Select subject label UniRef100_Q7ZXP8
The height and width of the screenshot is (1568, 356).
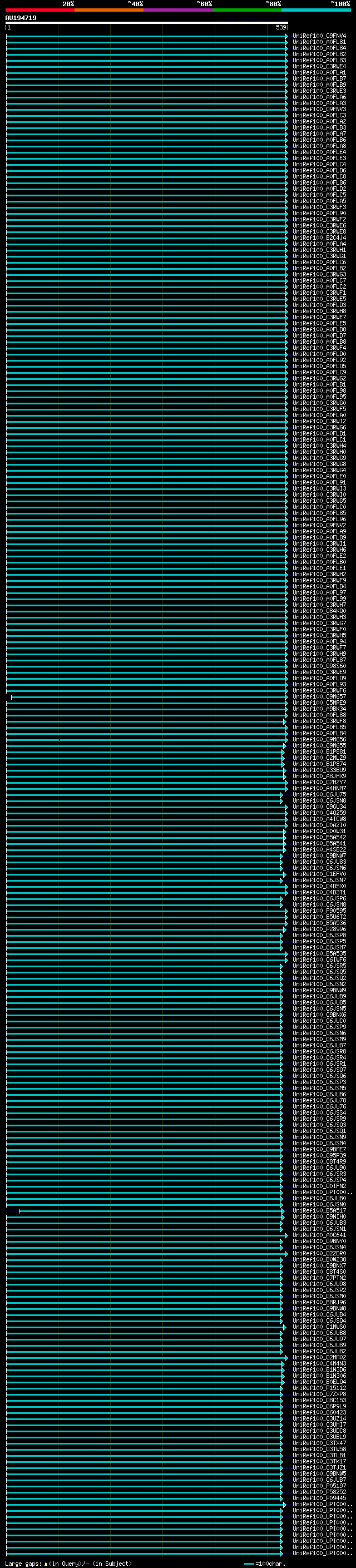(319, 1394)
